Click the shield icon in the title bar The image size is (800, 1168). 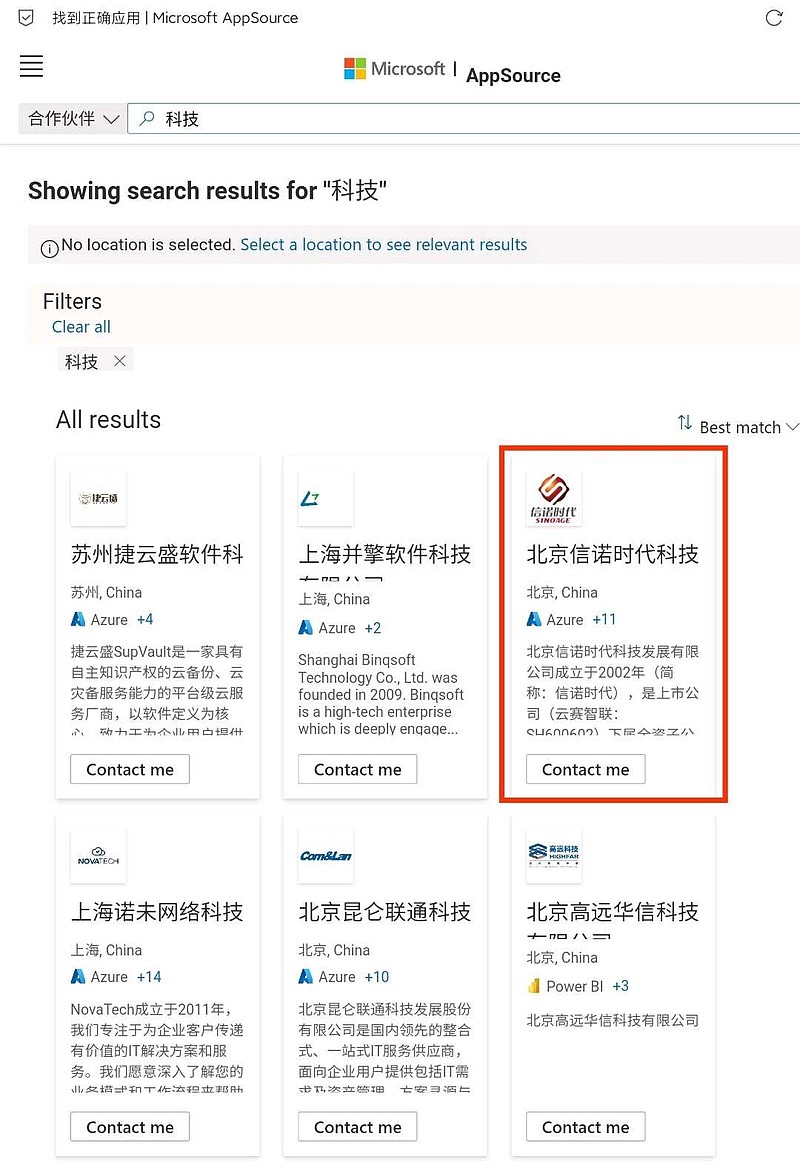[x=26, y=18]
